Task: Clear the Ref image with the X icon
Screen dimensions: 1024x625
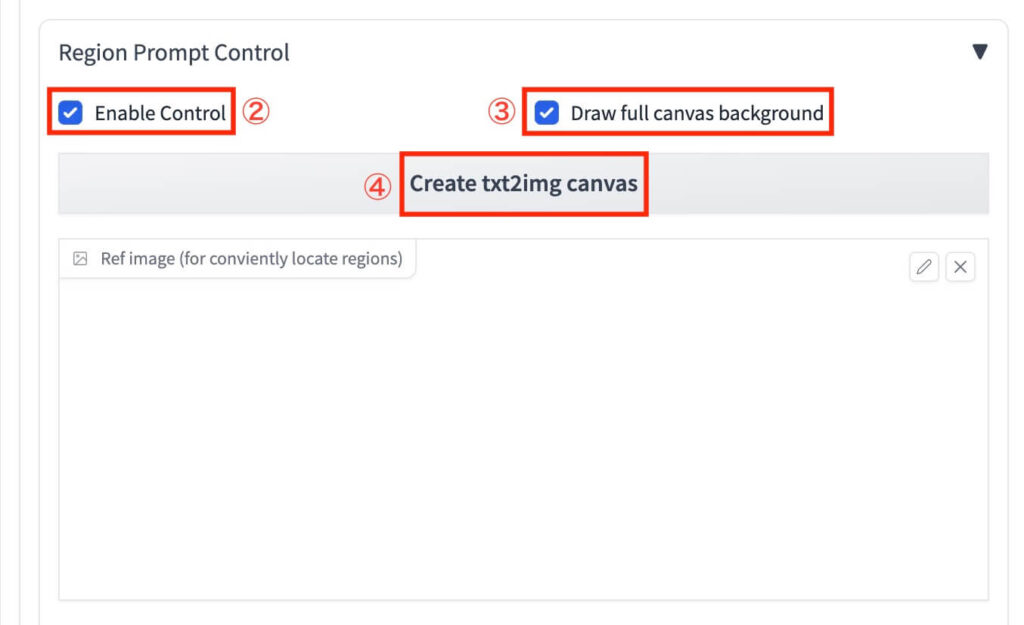Action: 960,267
